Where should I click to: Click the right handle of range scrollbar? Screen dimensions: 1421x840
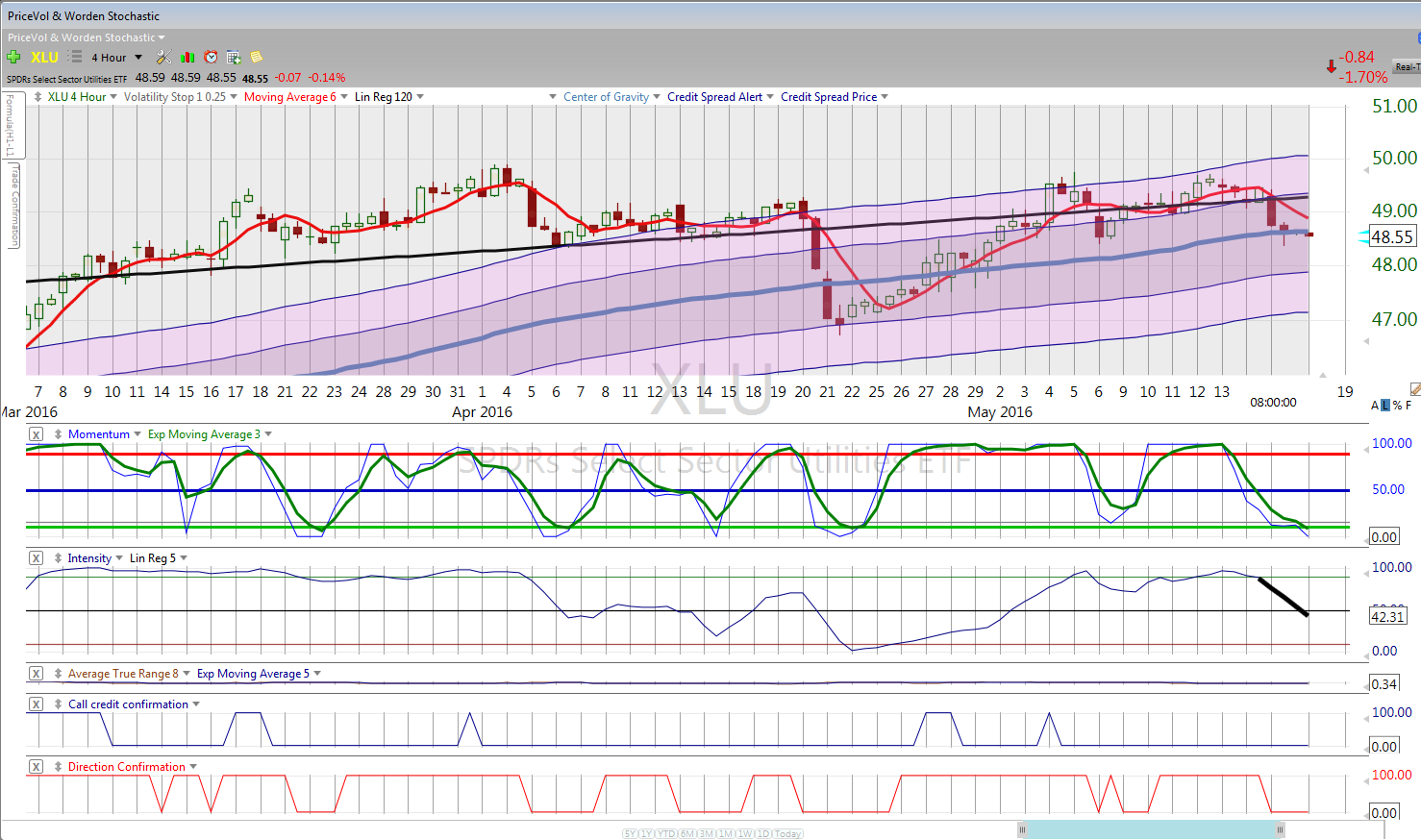pos(1280,829)
